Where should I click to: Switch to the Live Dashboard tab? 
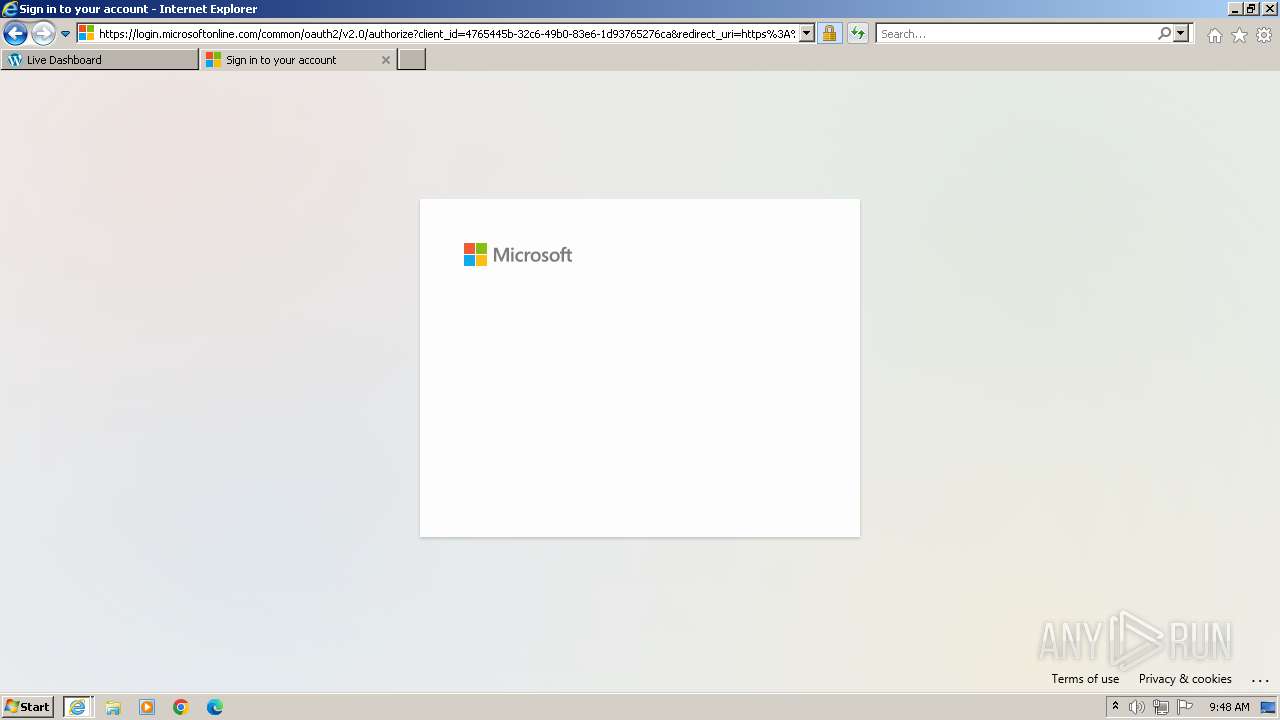coord(100,60)
